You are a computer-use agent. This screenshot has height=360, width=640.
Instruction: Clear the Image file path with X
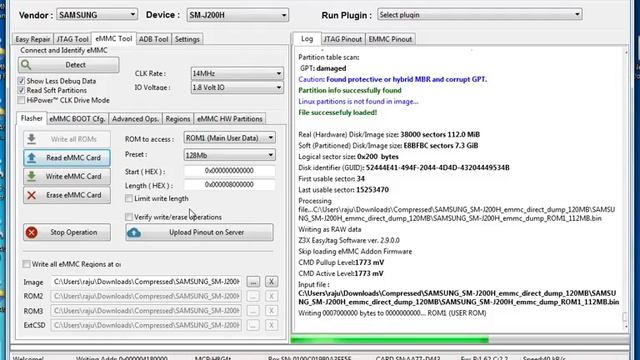click(x=271, y=282)
